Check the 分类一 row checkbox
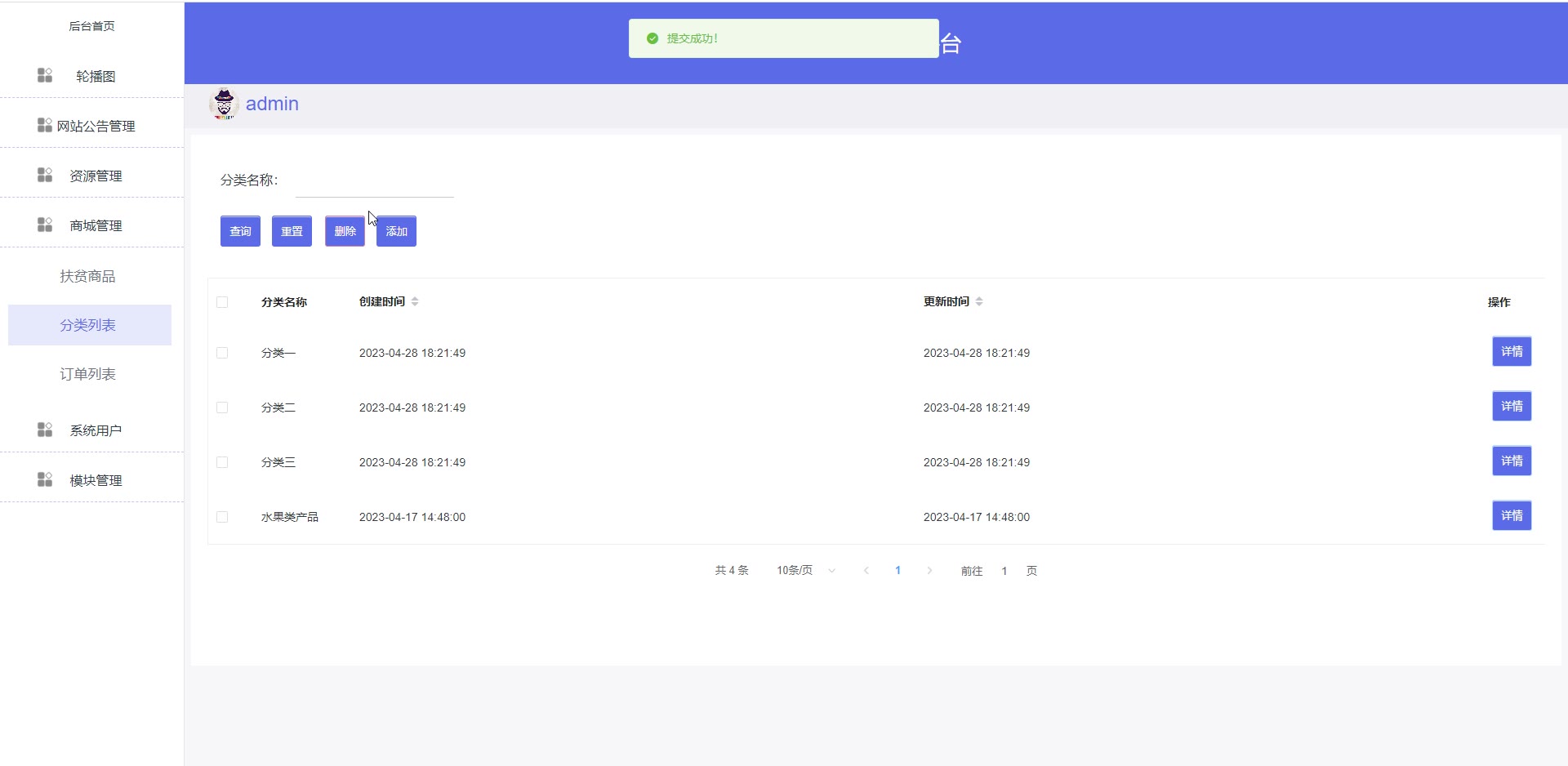This screenshot has width=1568, height=766. (x=222, y=353)
